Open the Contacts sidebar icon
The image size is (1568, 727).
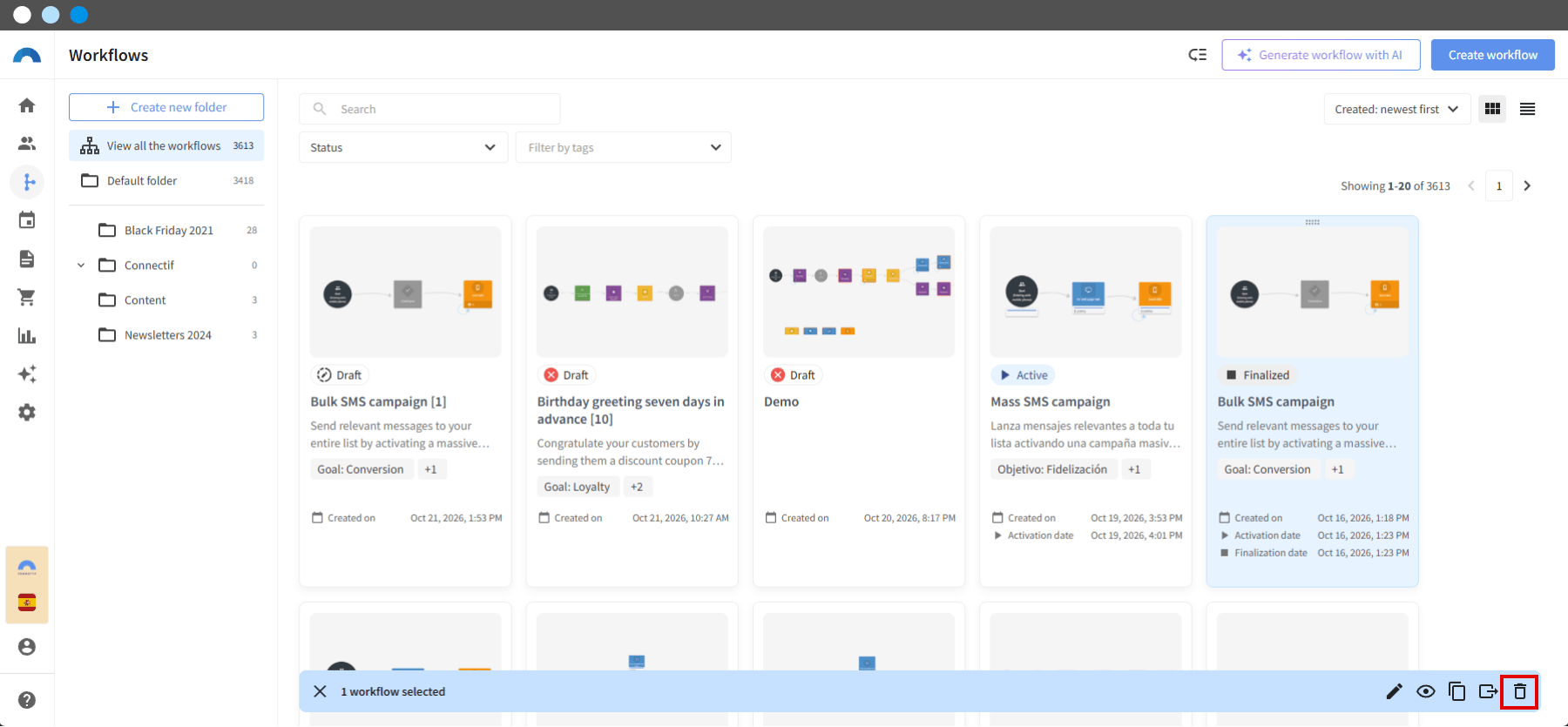tap(27, 144)
